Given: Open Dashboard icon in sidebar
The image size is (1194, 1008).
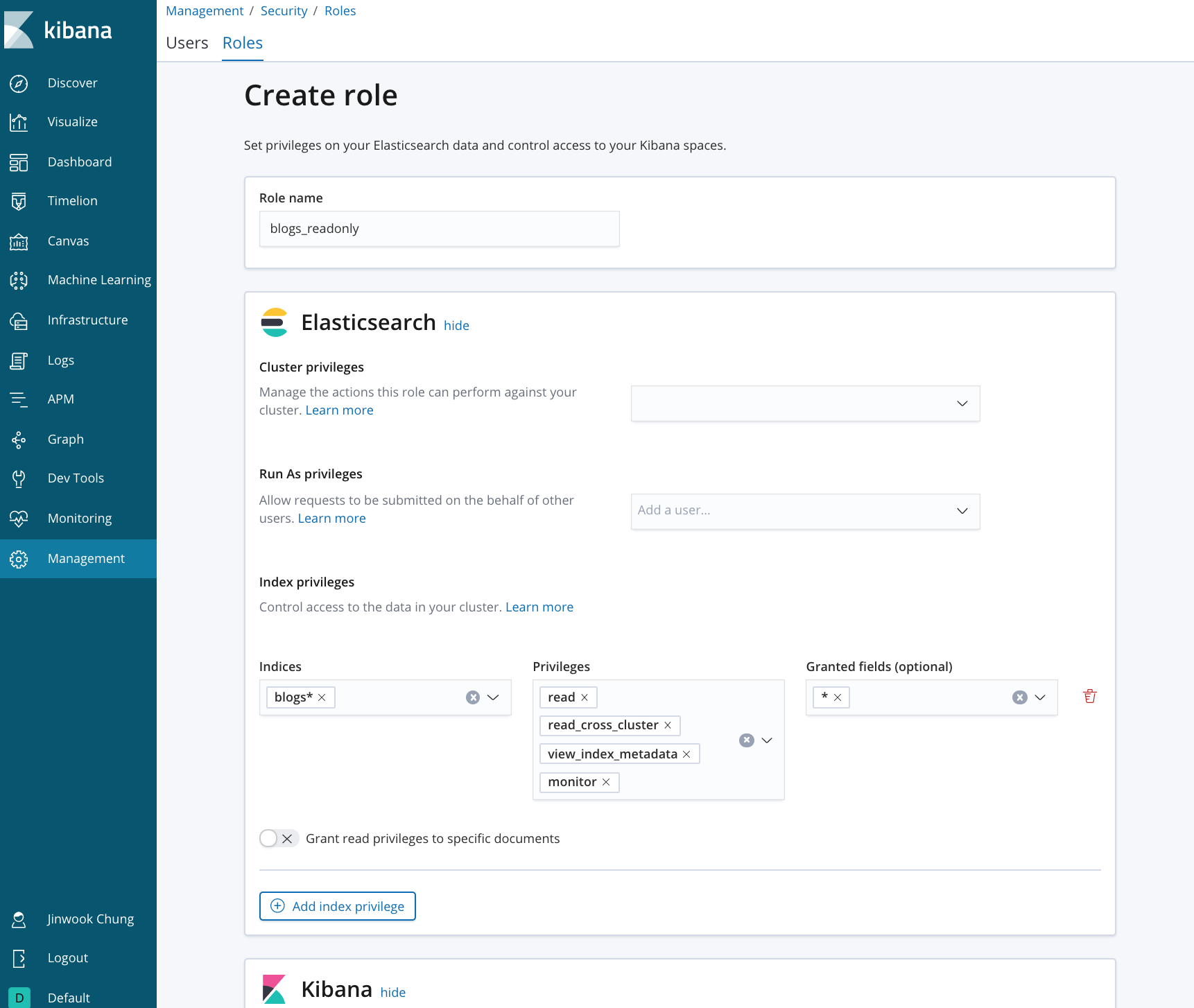Looking at the screenshot, I should pos(19,162).
